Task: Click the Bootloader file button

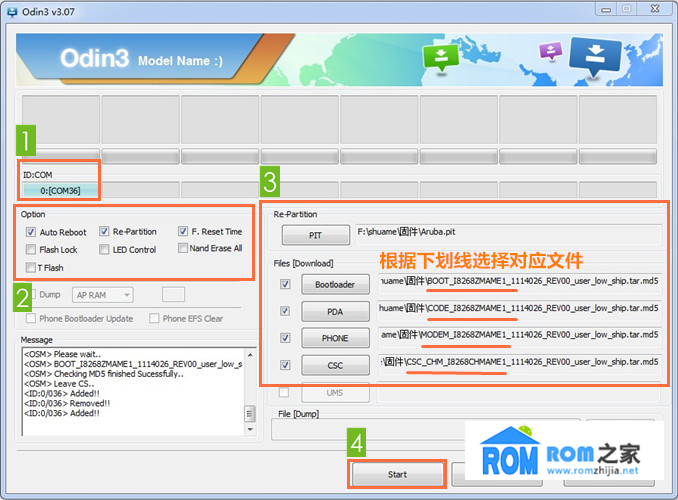Action: (335, 285)
